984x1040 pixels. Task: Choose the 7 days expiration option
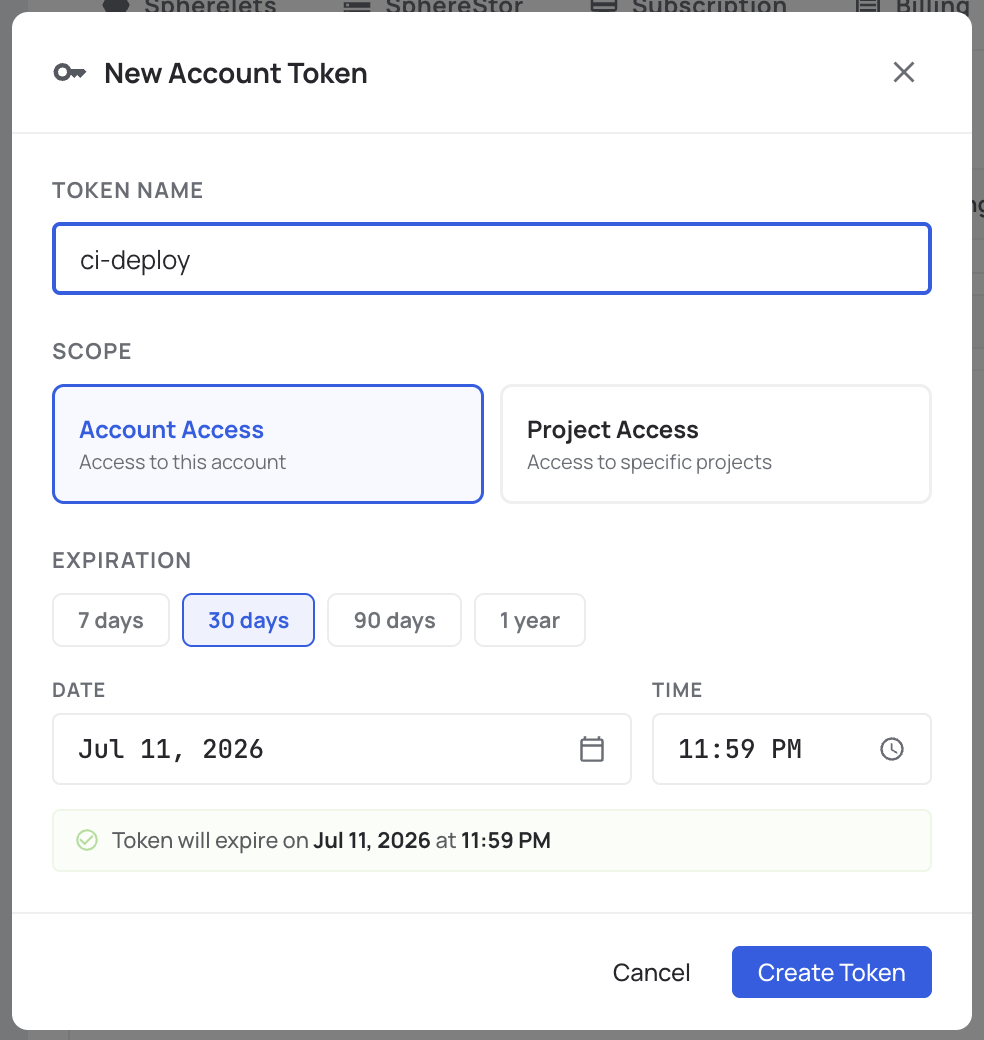(111, 620)
